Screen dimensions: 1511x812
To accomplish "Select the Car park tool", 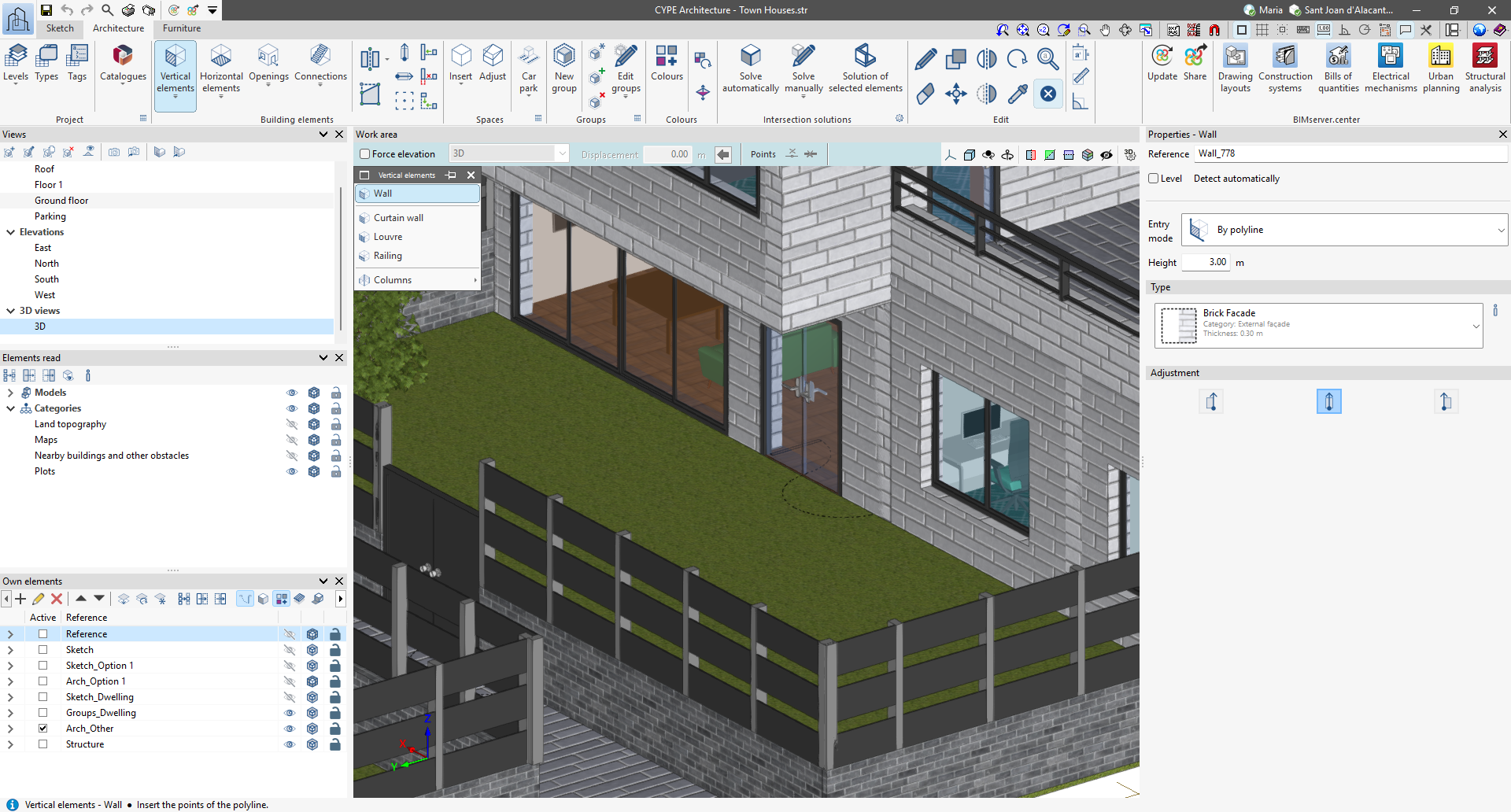I will 529,70.
